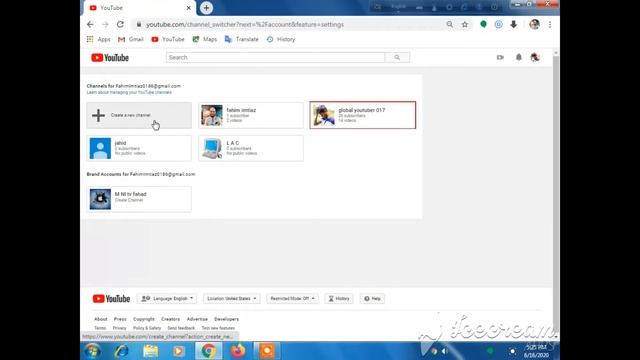
Task: Launch Internet Explorer from taskbar
Action: coord(122,351)
